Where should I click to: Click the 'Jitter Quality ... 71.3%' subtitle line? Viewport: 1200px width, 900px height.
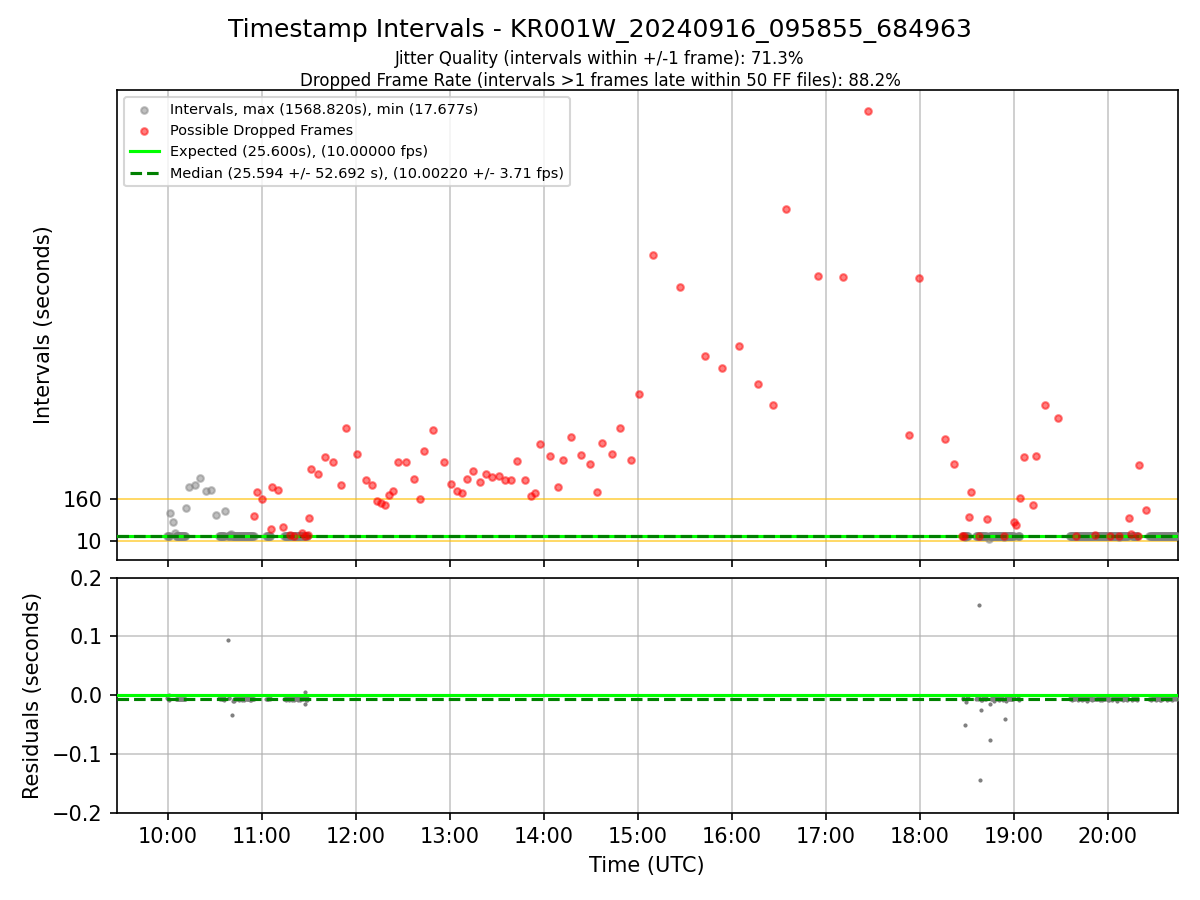(599, 58)
